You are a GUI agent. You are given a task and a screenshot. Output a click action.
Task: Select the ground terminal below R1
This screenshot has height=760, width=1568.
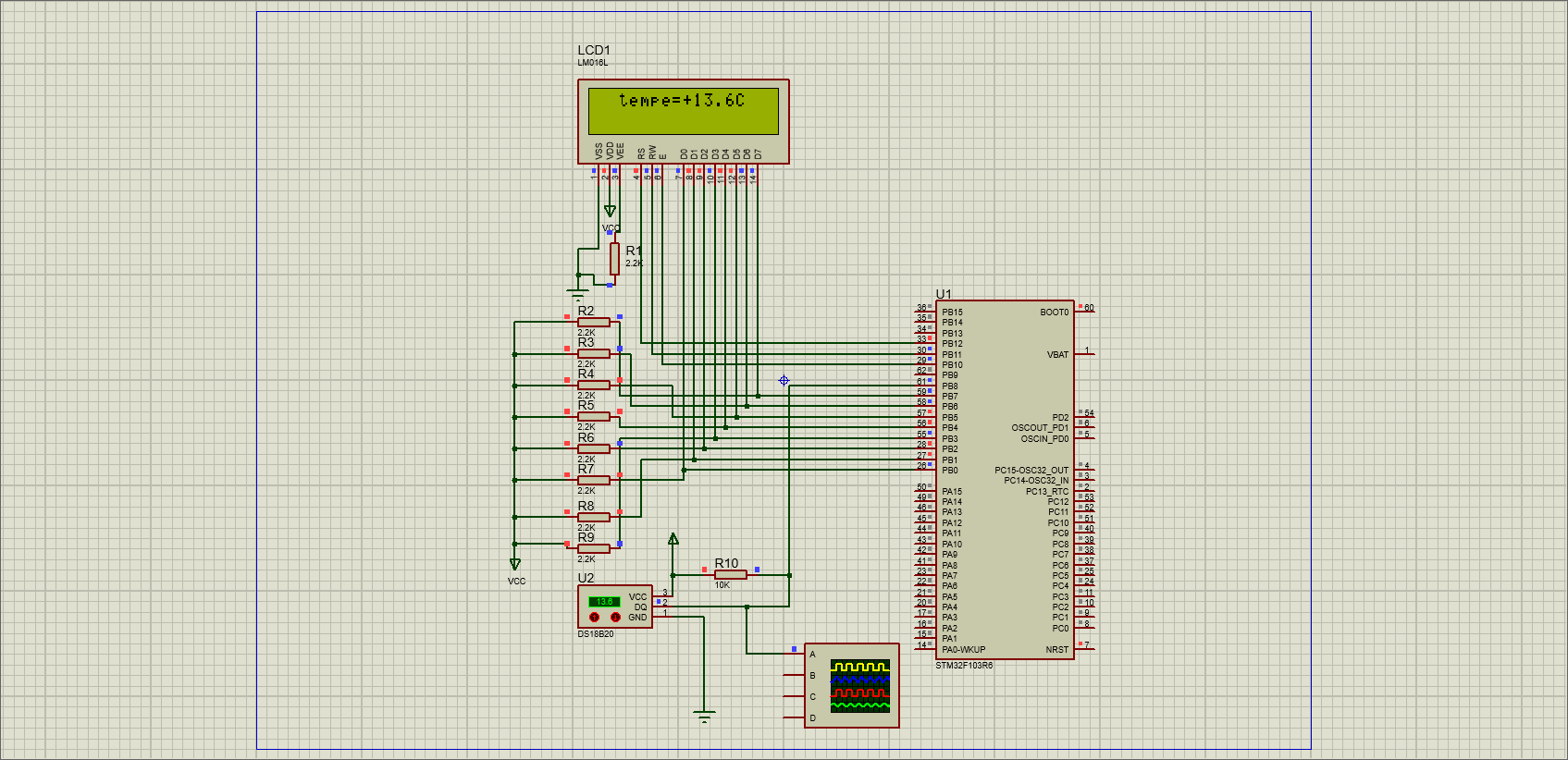click(x=577, y=295)
